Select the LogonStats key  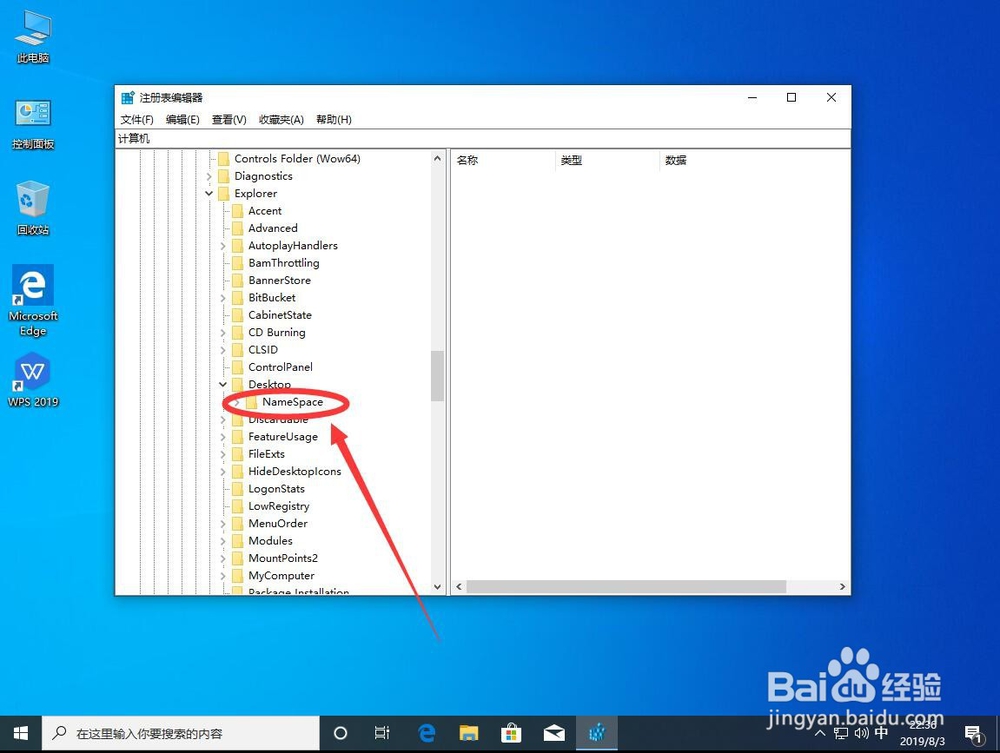point(276,488)
